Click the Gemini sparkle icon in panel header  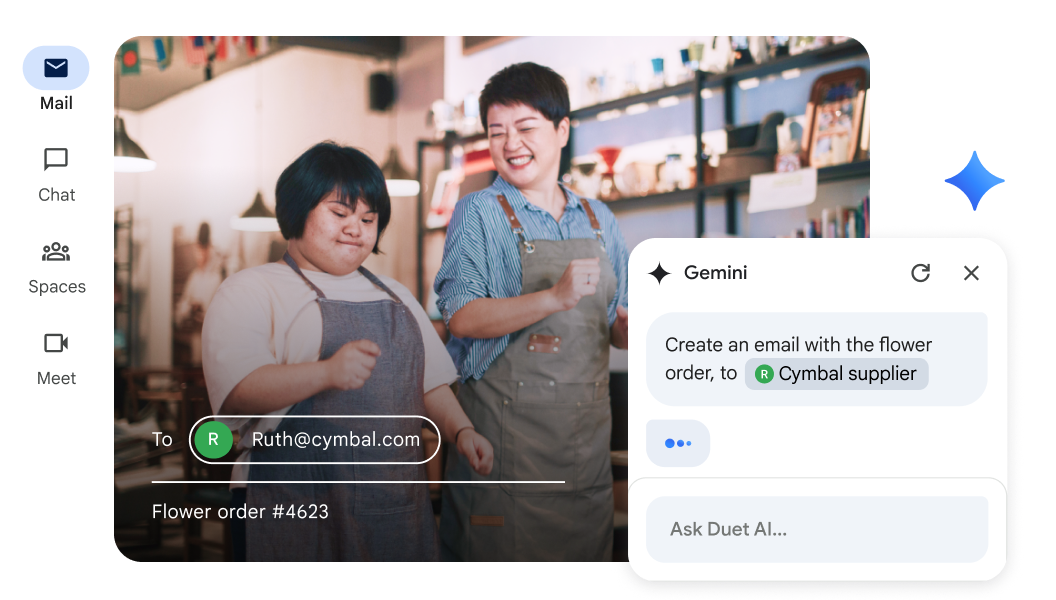[x=659, y=273]
